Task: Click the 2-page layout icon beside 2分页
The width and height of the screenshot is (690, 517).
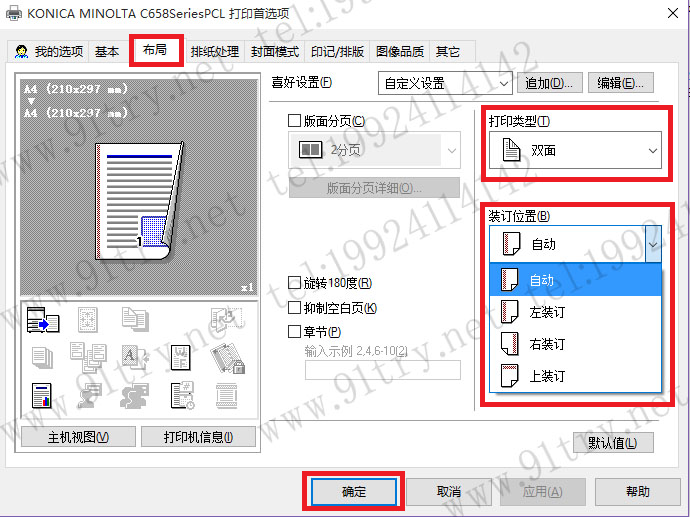Action: point(310,150)
